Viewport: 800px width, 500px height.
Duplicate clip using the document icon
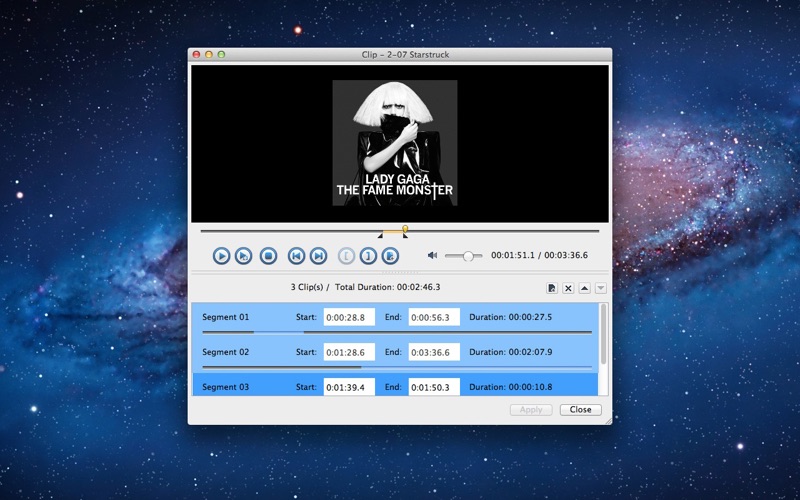[x=552, y=288]
